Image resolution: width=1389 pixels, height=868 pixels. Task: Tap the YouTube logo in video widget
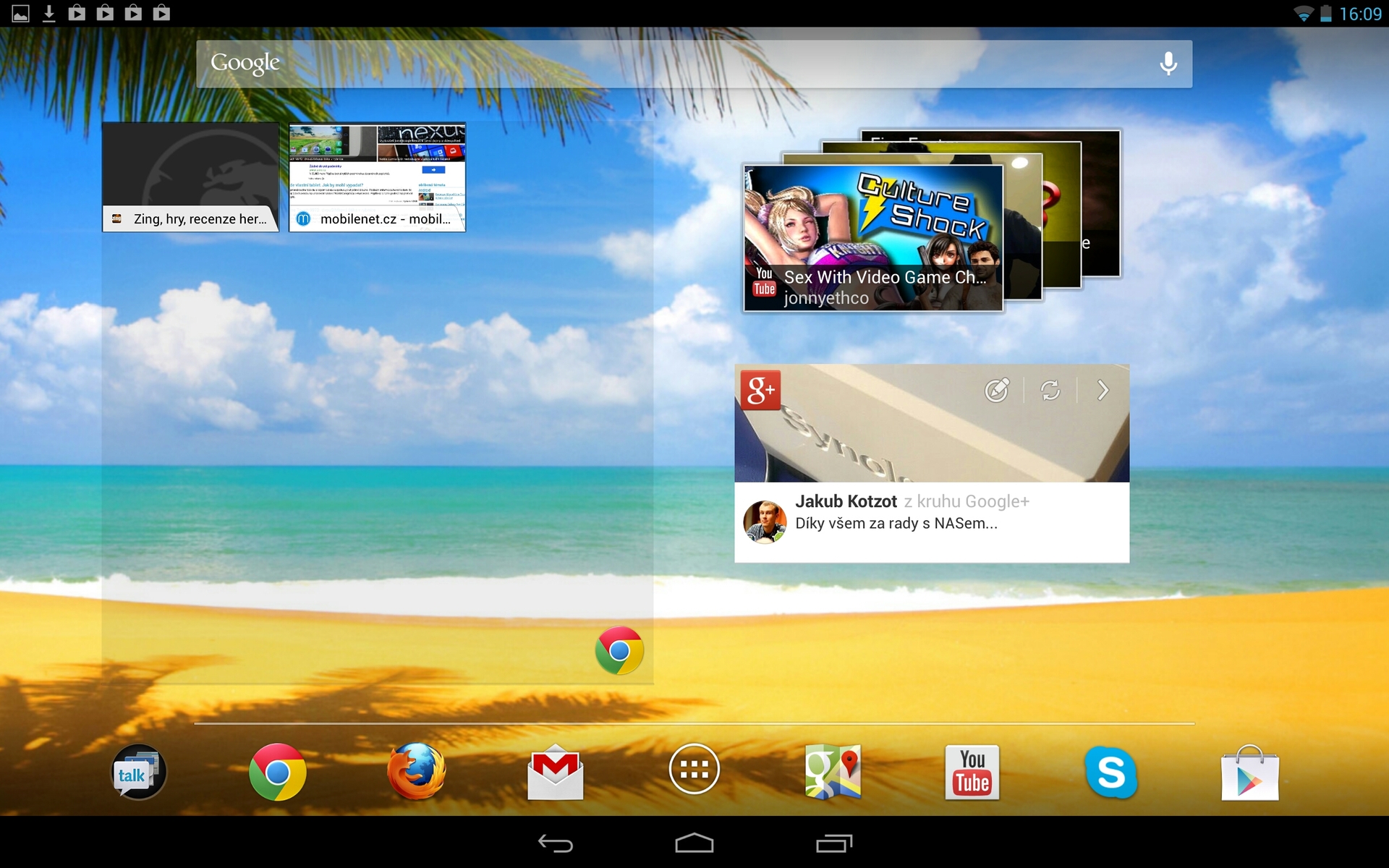tap(765, 282)
